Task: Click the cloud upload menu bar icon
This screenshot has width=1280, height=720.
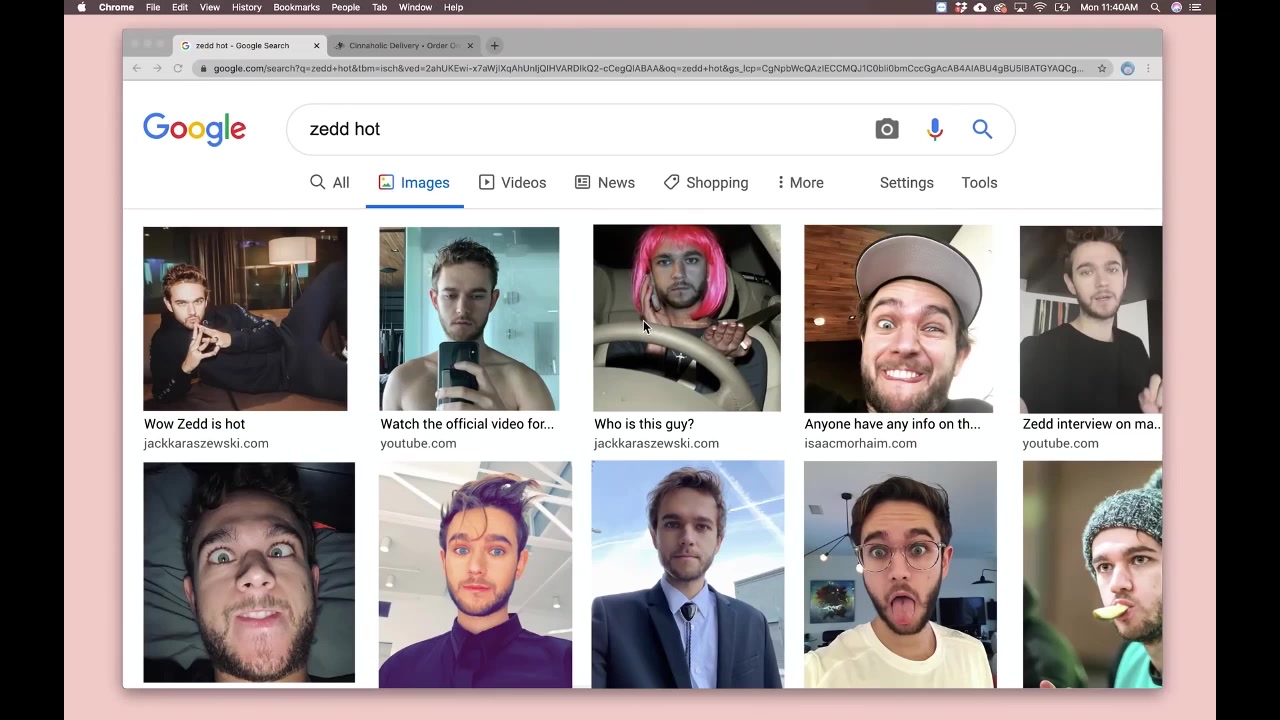Action: (x=980, y=7)
